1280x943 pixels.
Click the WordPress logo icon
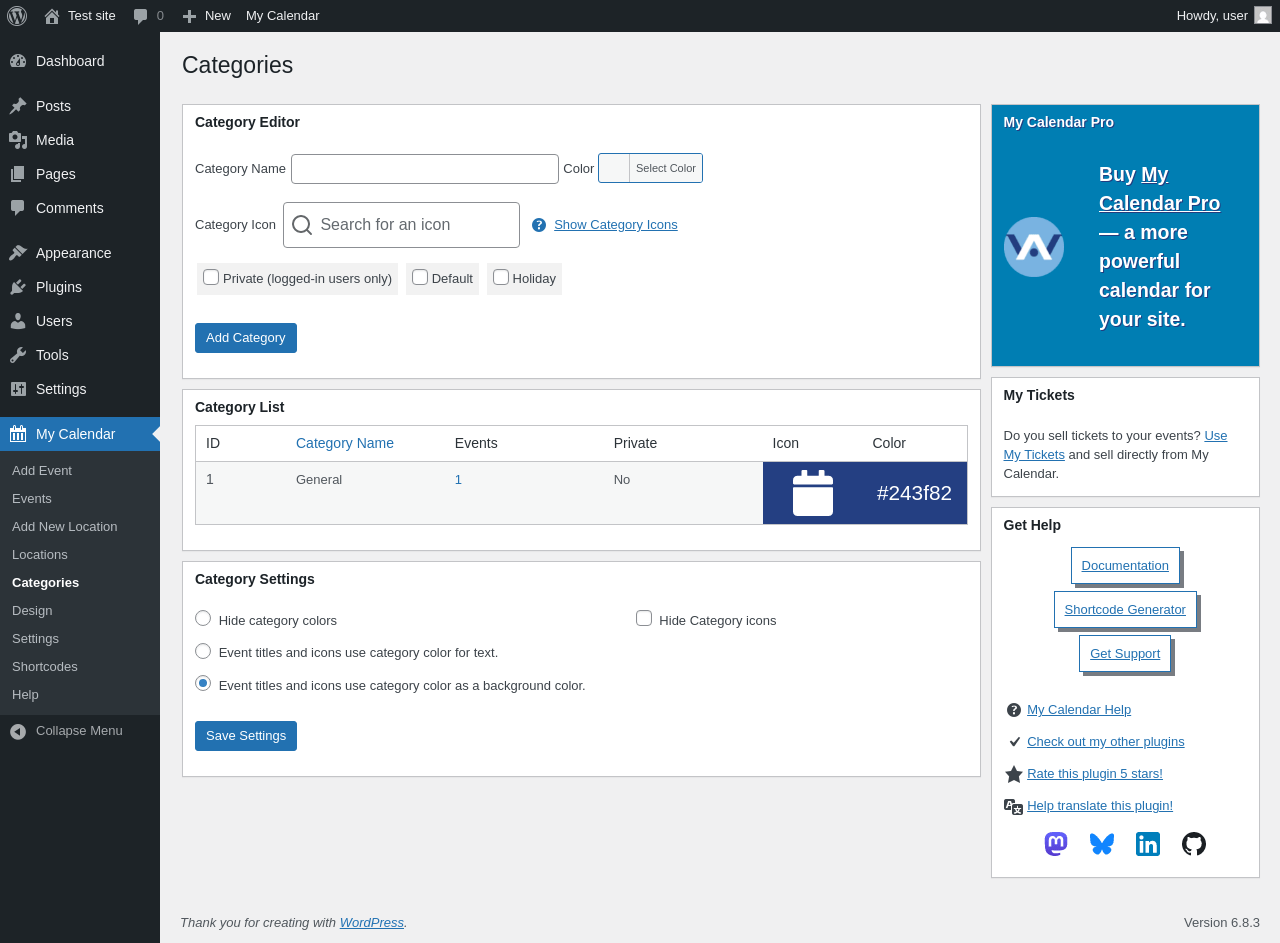pyautogui.click(x=17, y=16)
